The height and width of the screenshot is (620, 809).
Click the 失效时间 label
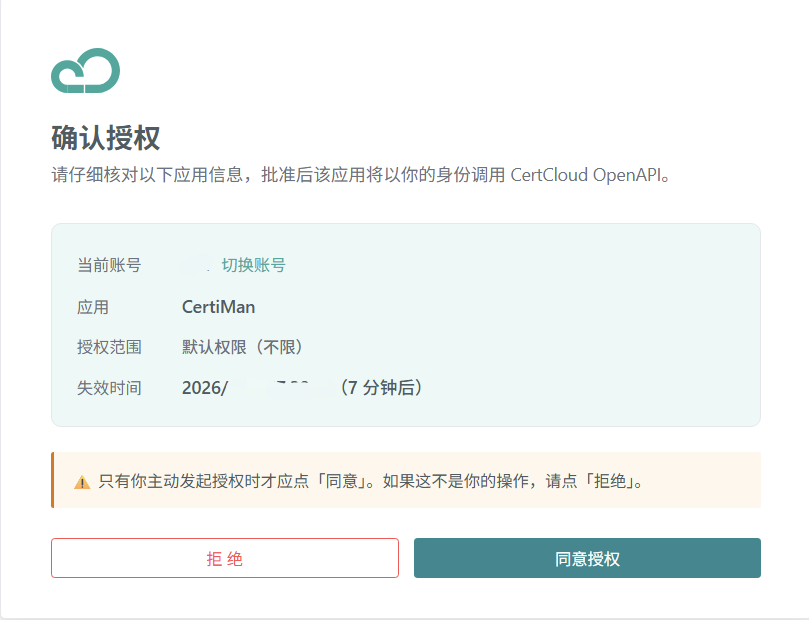pyautogui.click(x=109, y=387)
